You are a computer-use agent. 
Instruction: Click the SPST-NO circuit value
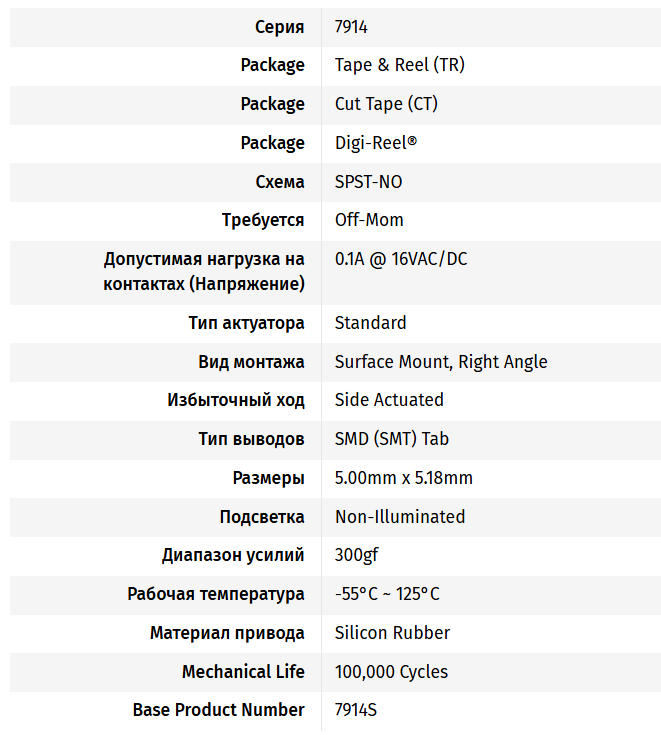click(x=368, y=181)
